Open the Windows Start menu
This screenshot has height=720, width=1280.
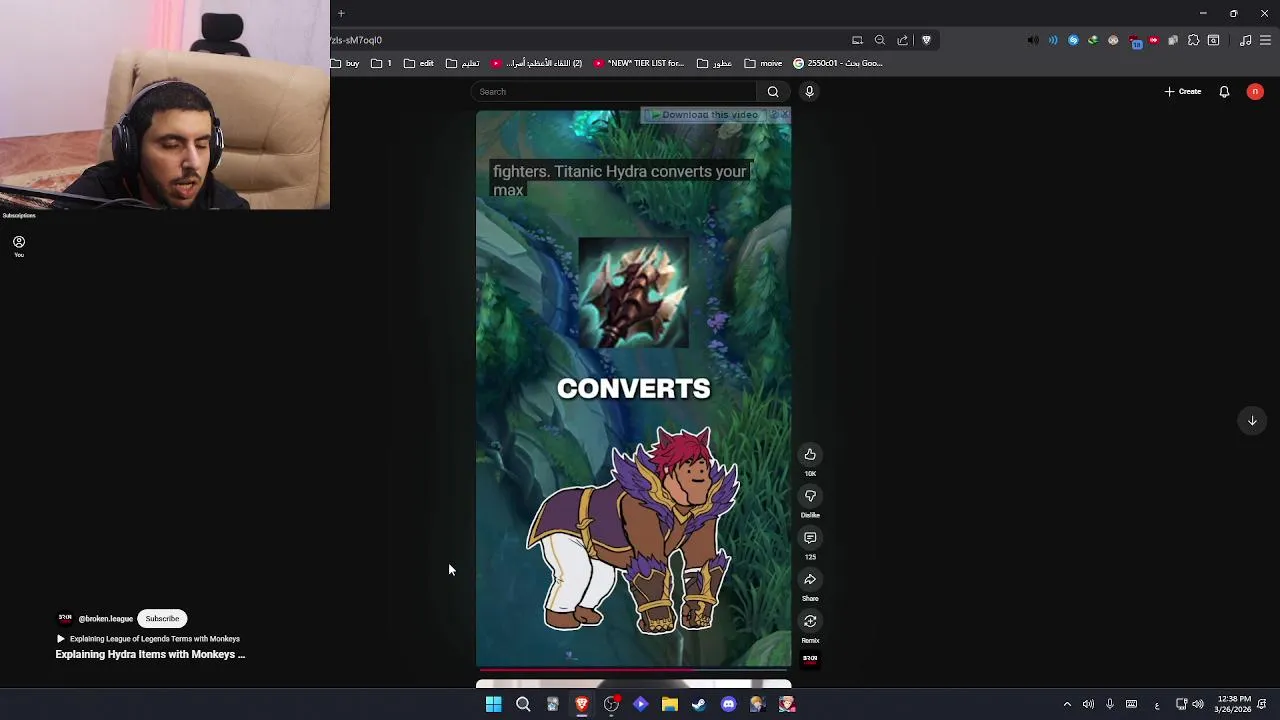pos(493,704)
